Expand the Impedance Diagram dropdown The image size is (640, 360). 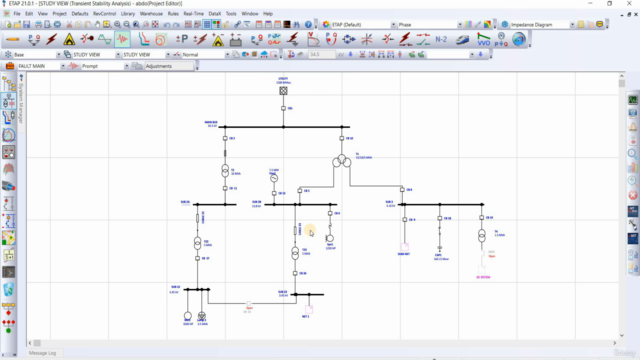point(572,25)
